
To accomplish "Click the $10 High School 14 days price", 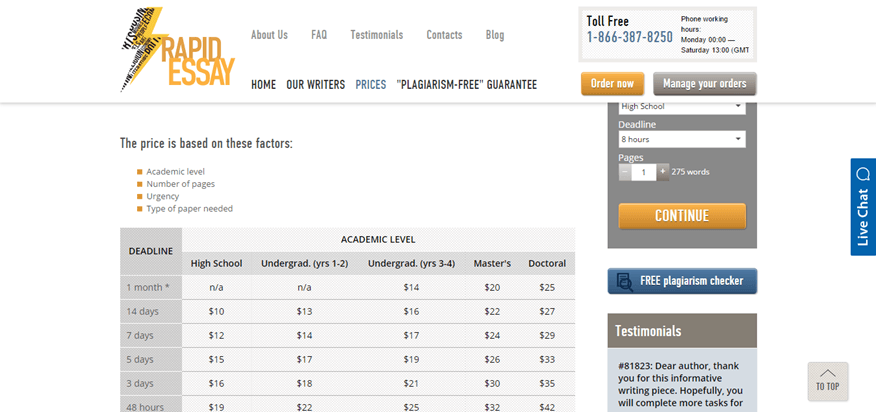I will click(x=216, y=311).
